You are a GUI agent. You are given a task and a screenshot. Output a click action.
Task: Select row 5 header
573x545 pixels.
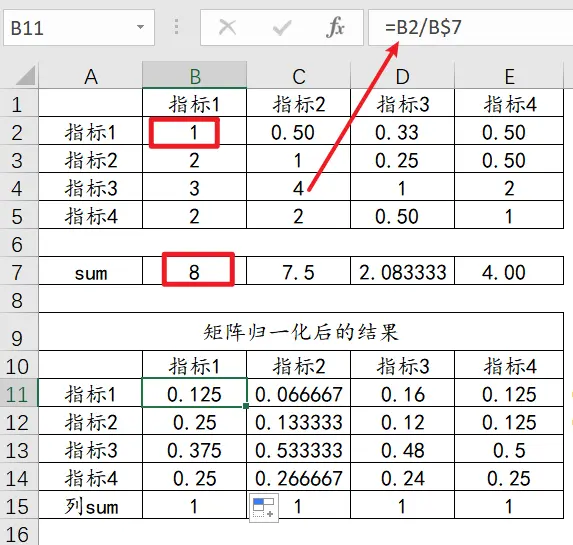(x=19, y=215)
